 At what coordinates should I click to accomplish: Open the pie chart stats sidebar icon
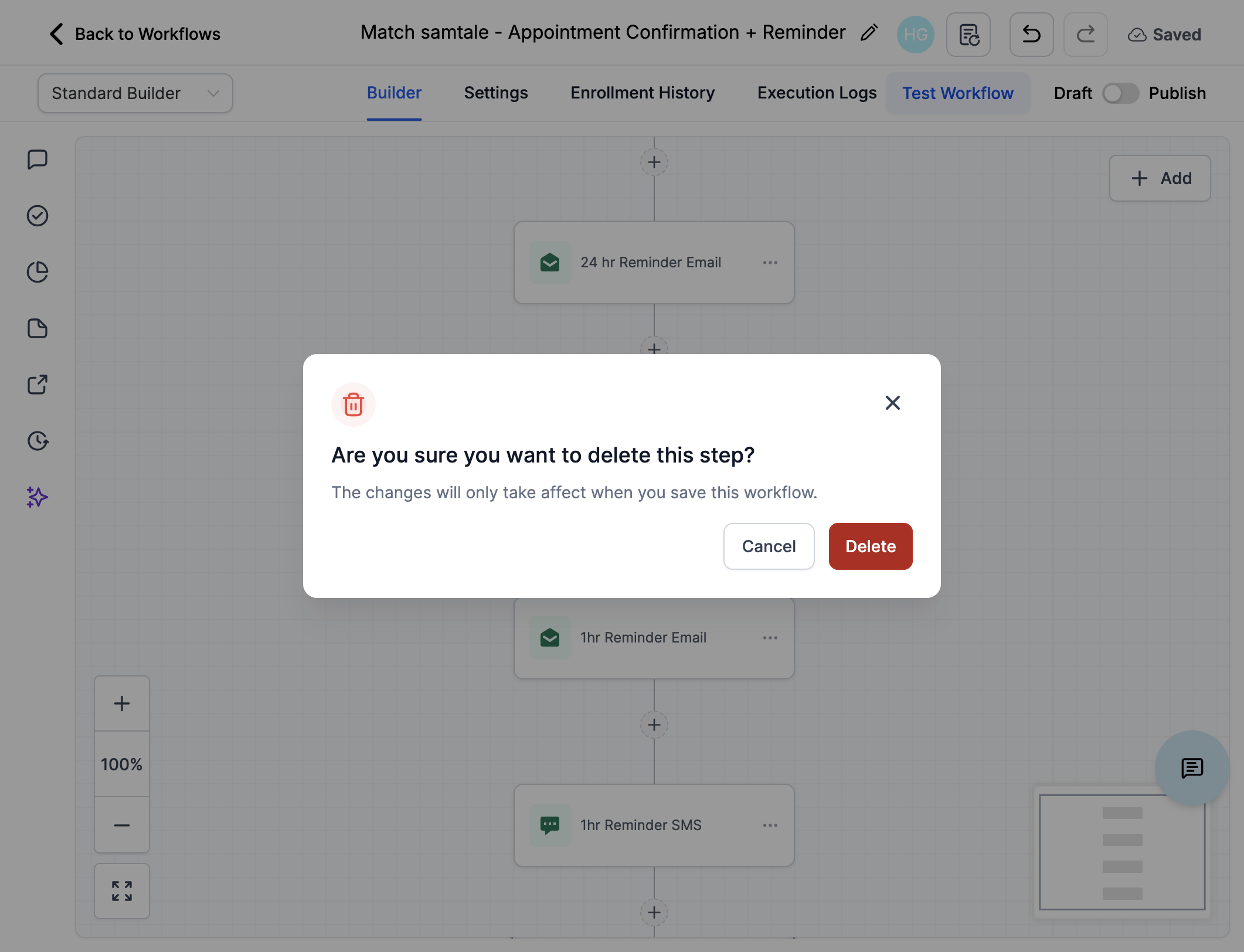(x=38, y=272)
